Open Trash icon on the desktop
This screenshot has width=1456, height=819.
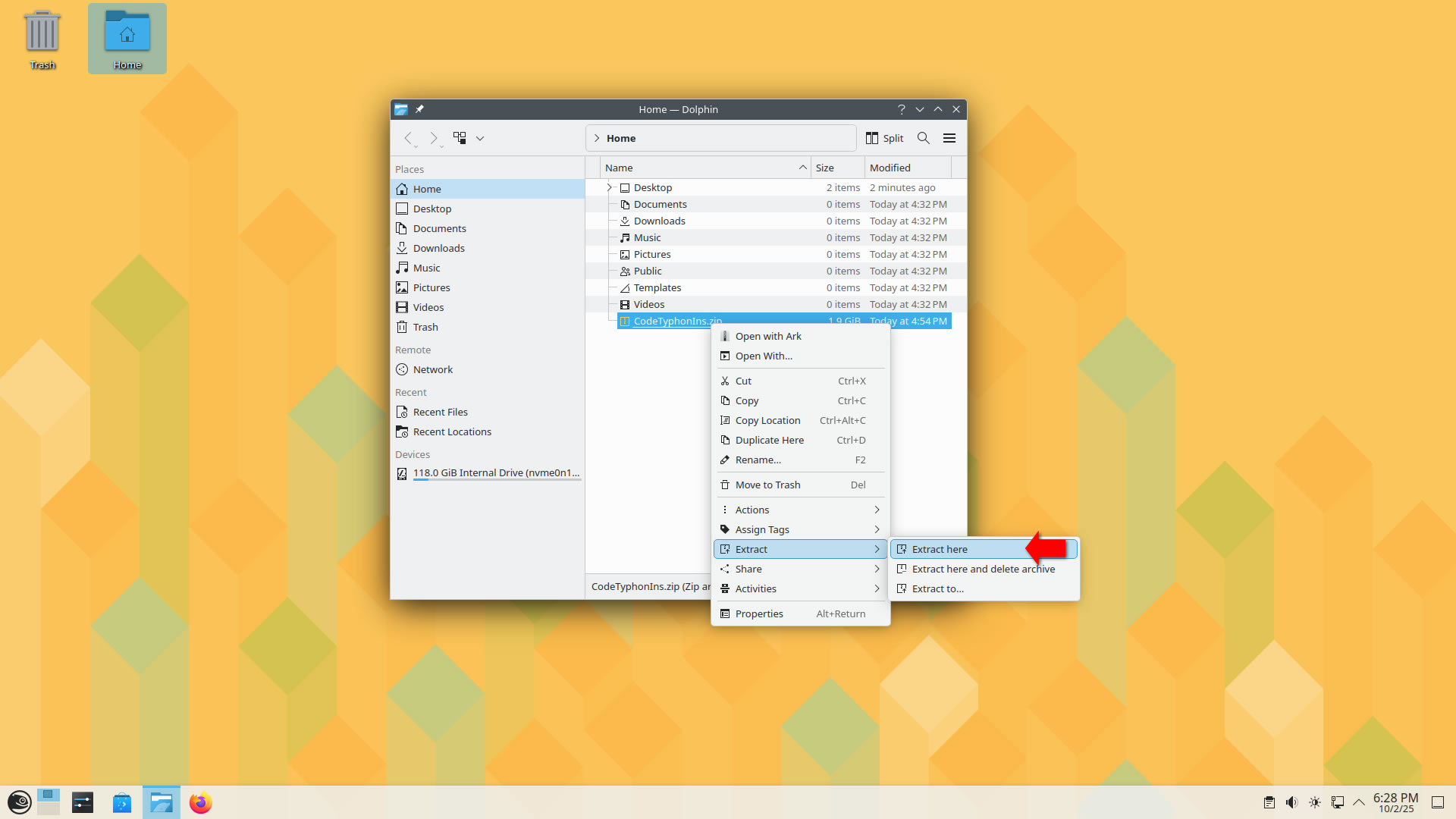coord(42,39)
